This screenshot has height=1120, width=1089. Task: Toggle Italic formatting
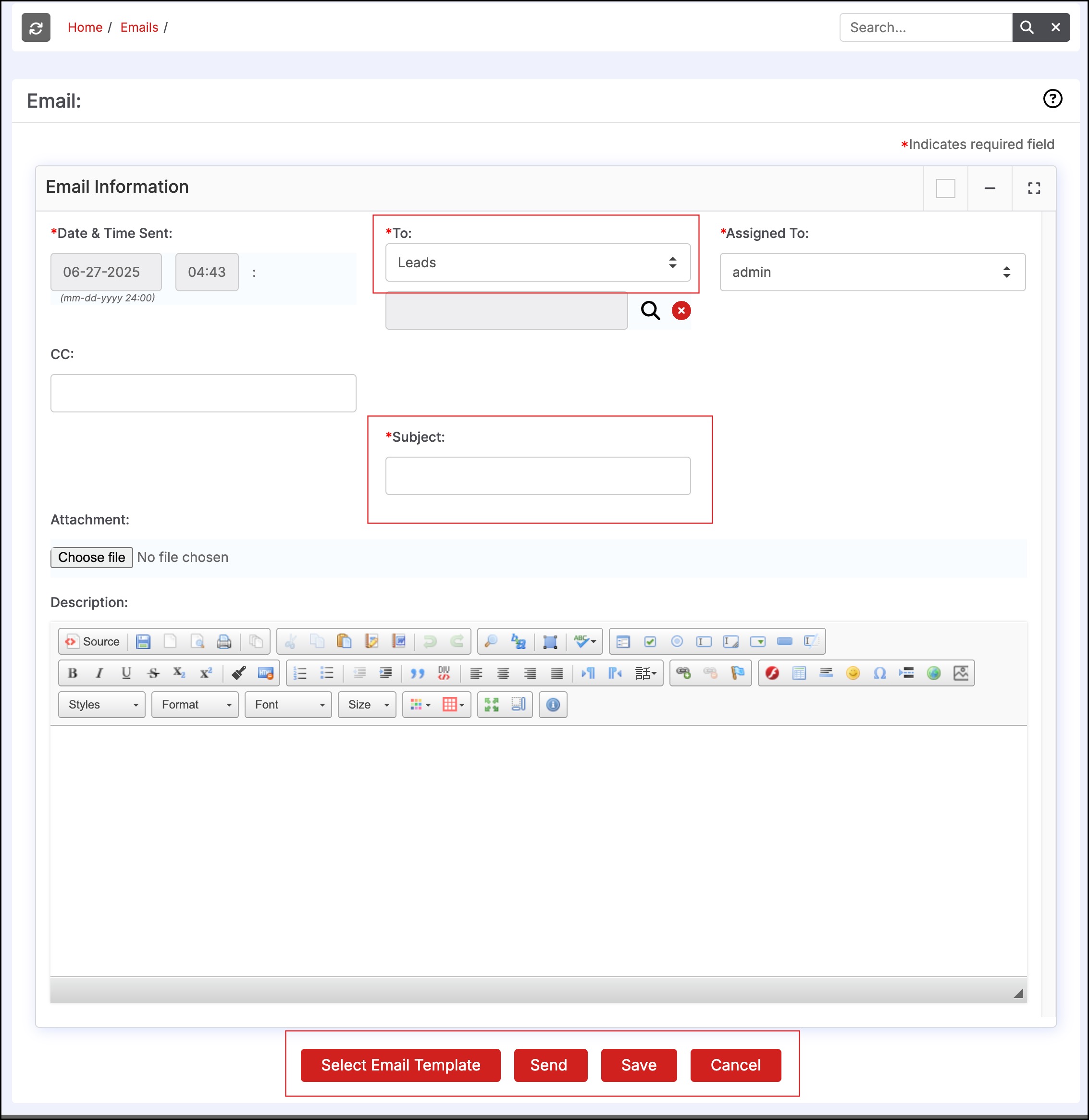click(99, 672)
